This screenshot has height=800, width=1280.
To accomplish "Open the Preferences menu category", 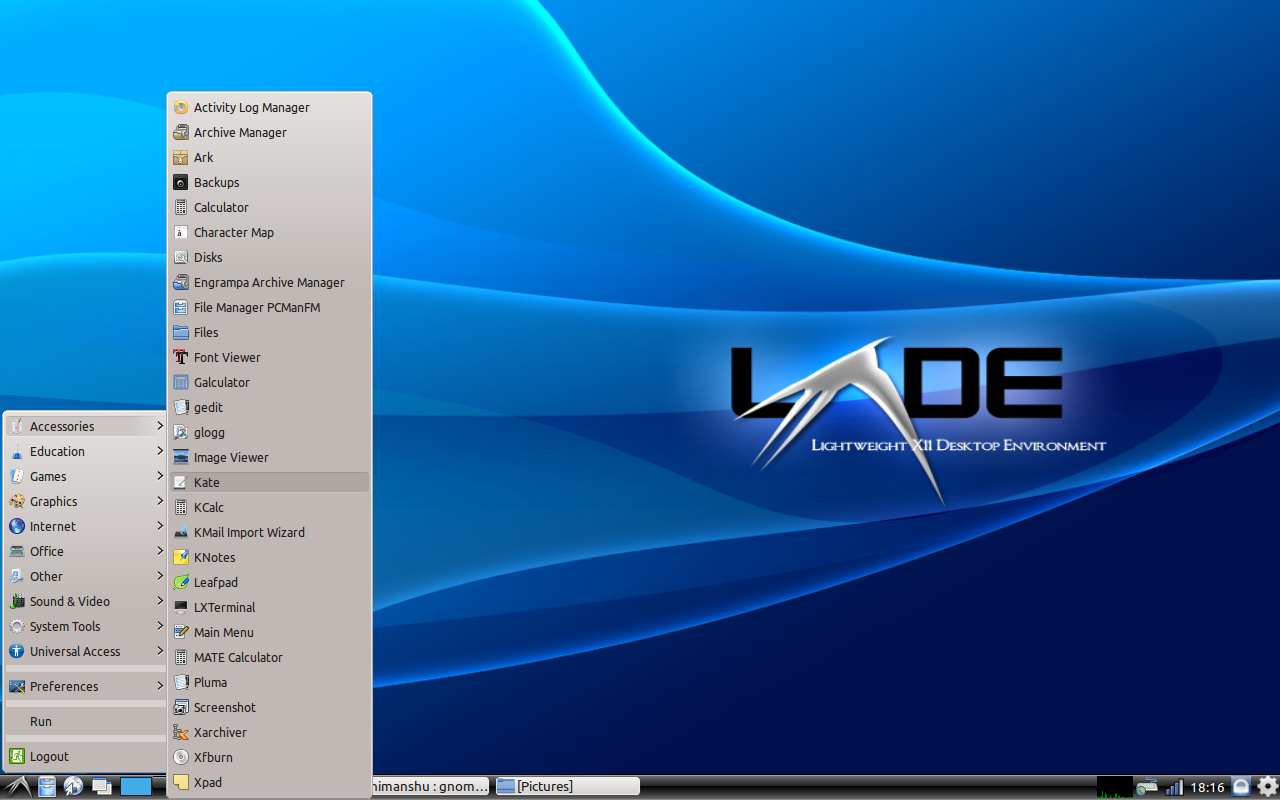I will click(x=86, y=686).
